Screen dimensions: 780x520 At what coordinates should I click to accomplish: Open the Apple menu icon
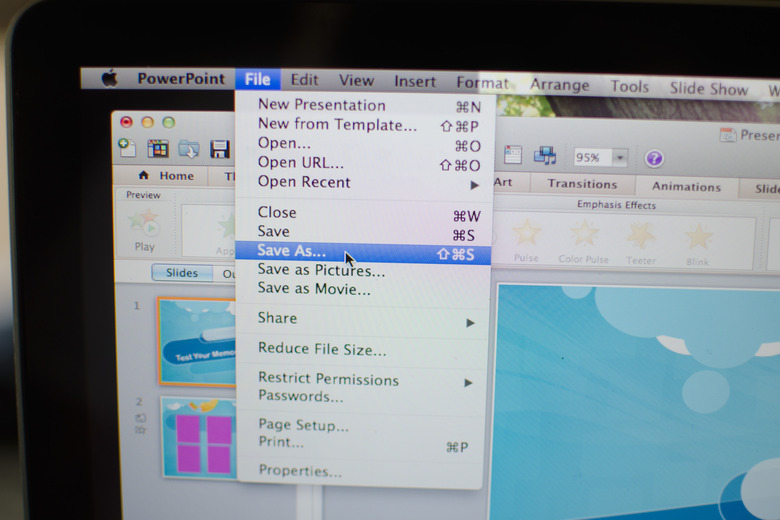pyautogui.click(x=109, y=79)
